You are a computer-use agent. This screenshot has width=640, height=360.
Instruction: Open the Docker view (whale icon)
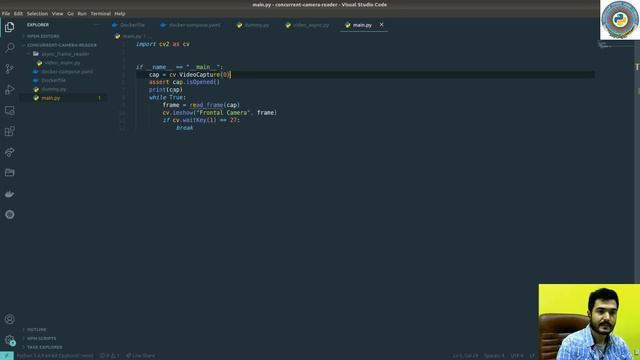coord(9,194)
